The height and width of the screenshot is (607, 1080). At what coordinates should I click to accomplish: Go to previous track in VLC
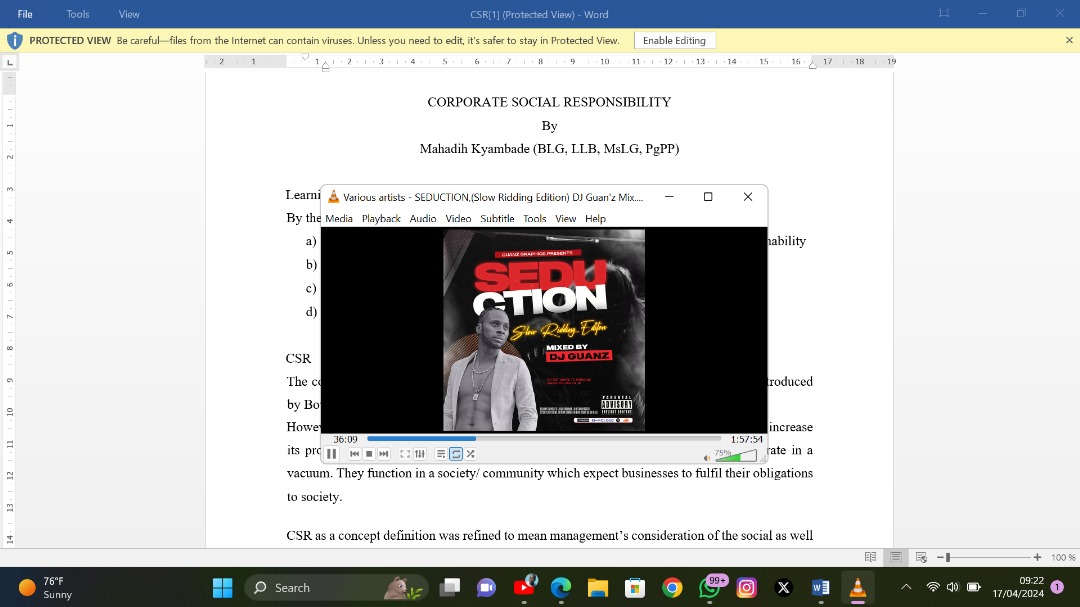(x=354, y=454)
